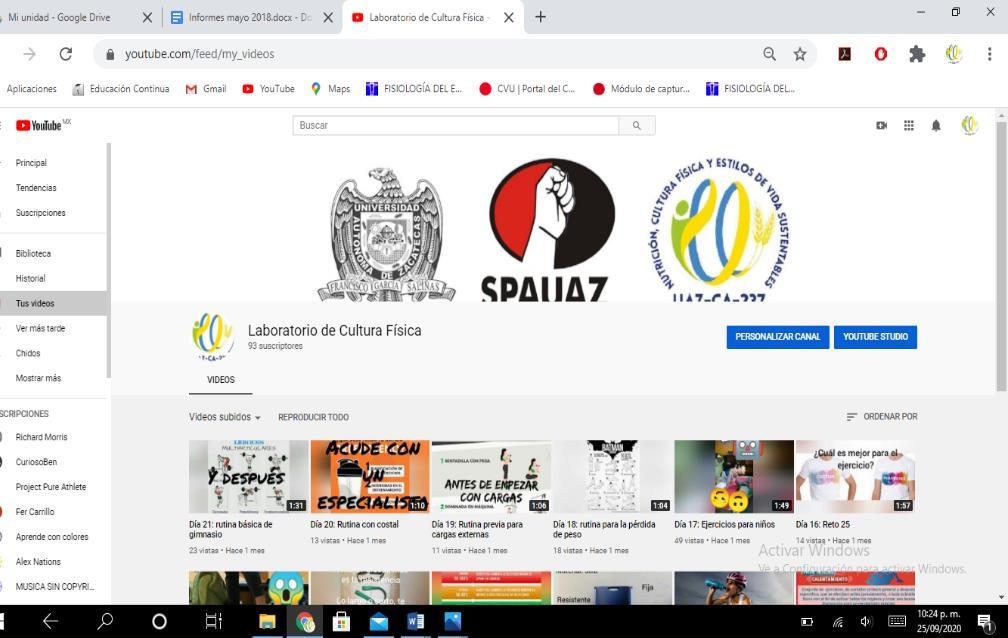Viewport: 1008px width, 638px height.
Task: Open File Explorer from taskbar
Action: (267, 621)
